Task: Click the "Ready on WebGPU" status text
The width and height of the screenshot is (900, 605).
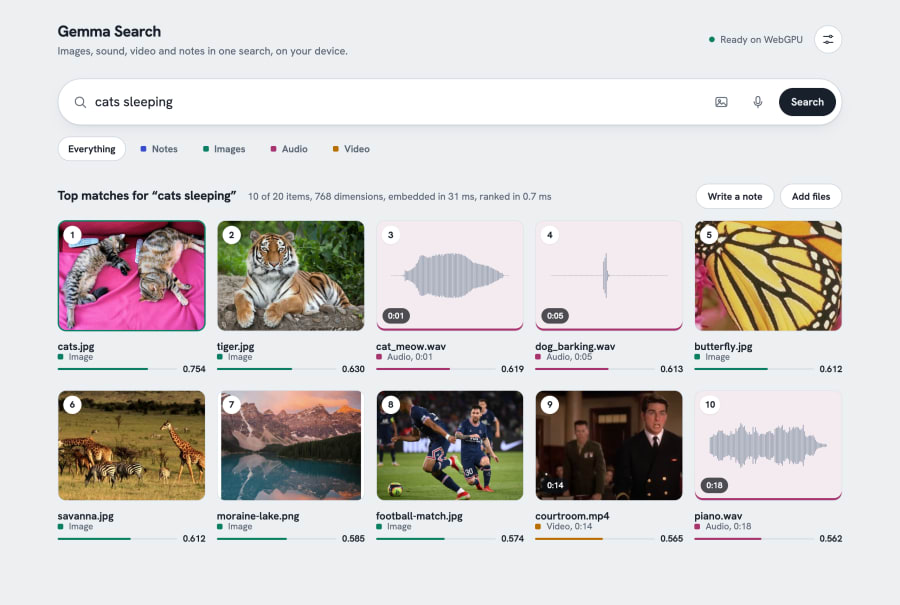Action: [x=761, y=40]
